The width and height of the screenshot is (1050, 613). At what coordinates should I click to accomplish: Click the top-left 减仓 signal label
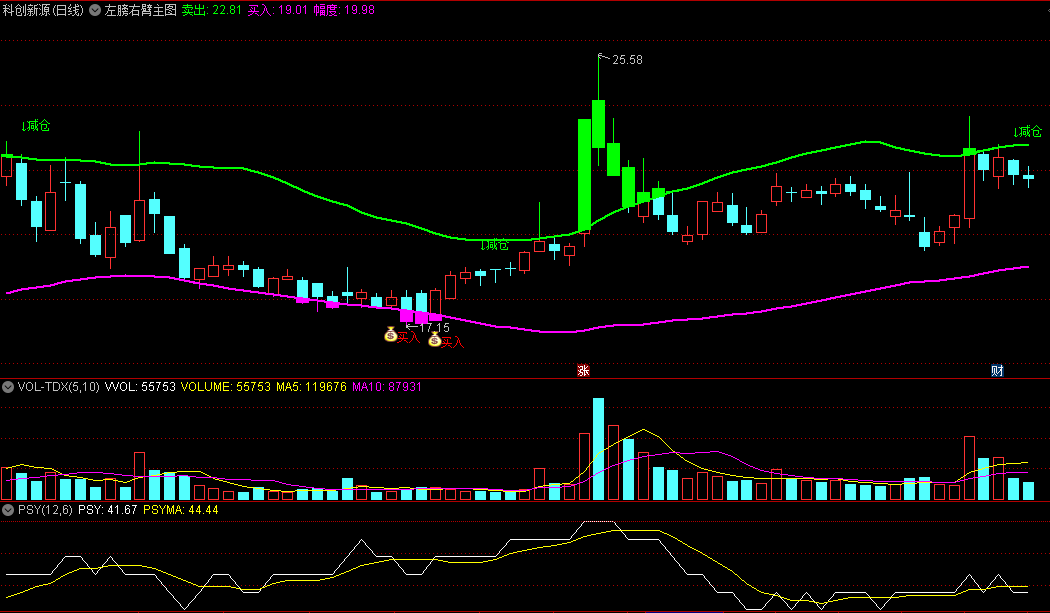(36, 126)
